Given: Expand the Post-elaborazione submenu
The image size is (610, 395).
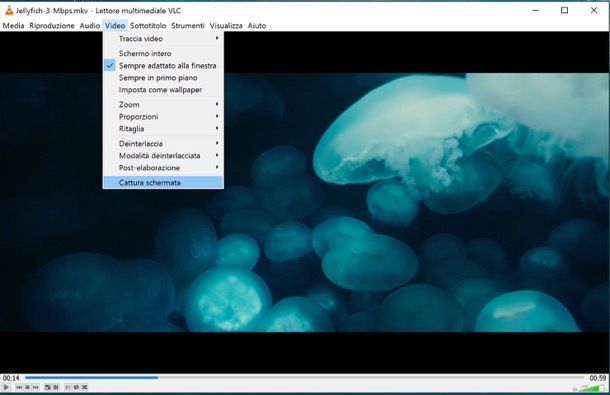Looking at the screenshot, I should tap(163, 168).
